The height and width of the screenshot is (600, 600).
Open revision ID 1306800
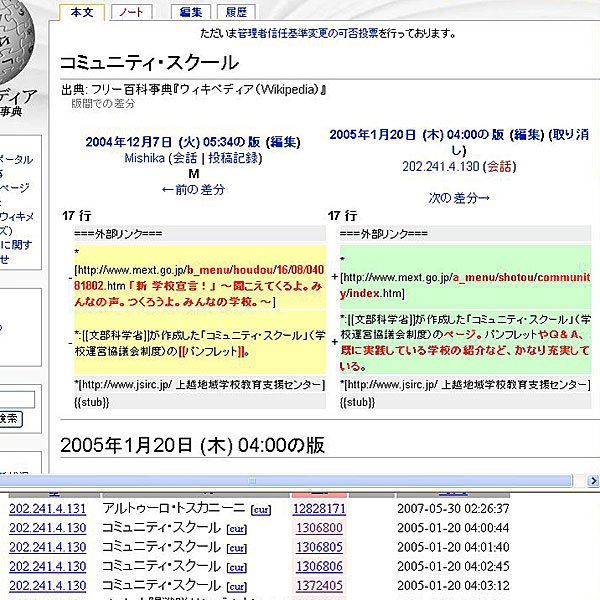[x=319, y=528]
